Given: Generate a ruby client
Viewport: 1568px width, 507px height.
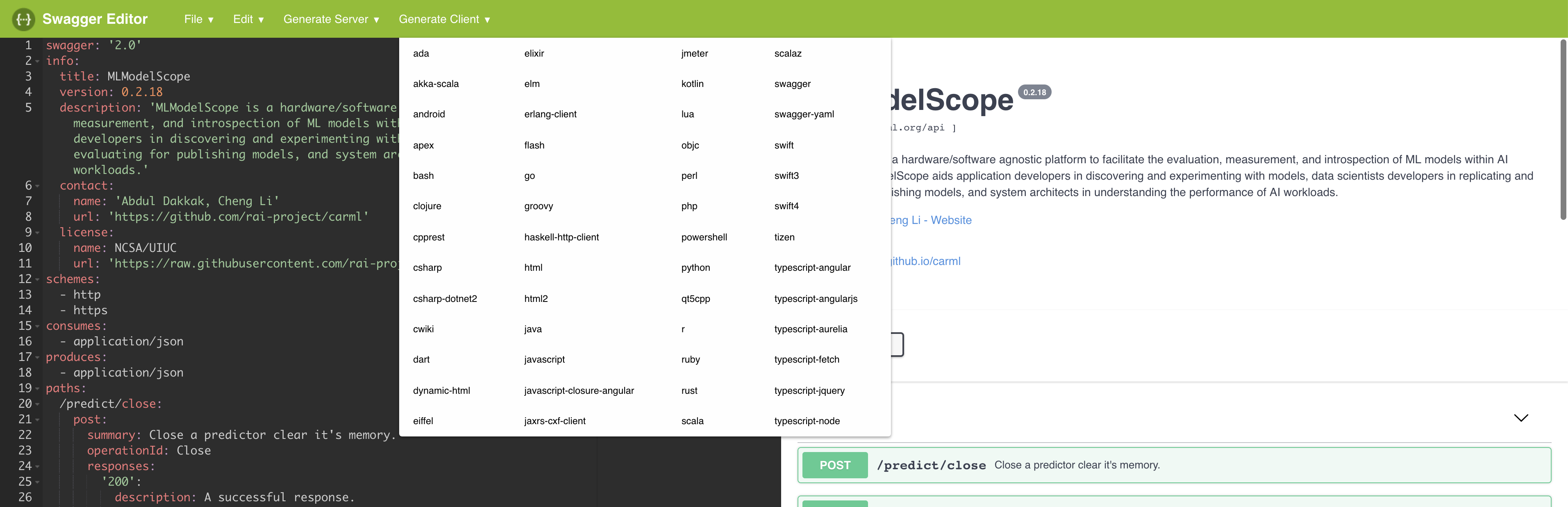Looking at the screenshot, I should (x=690, y=360).
